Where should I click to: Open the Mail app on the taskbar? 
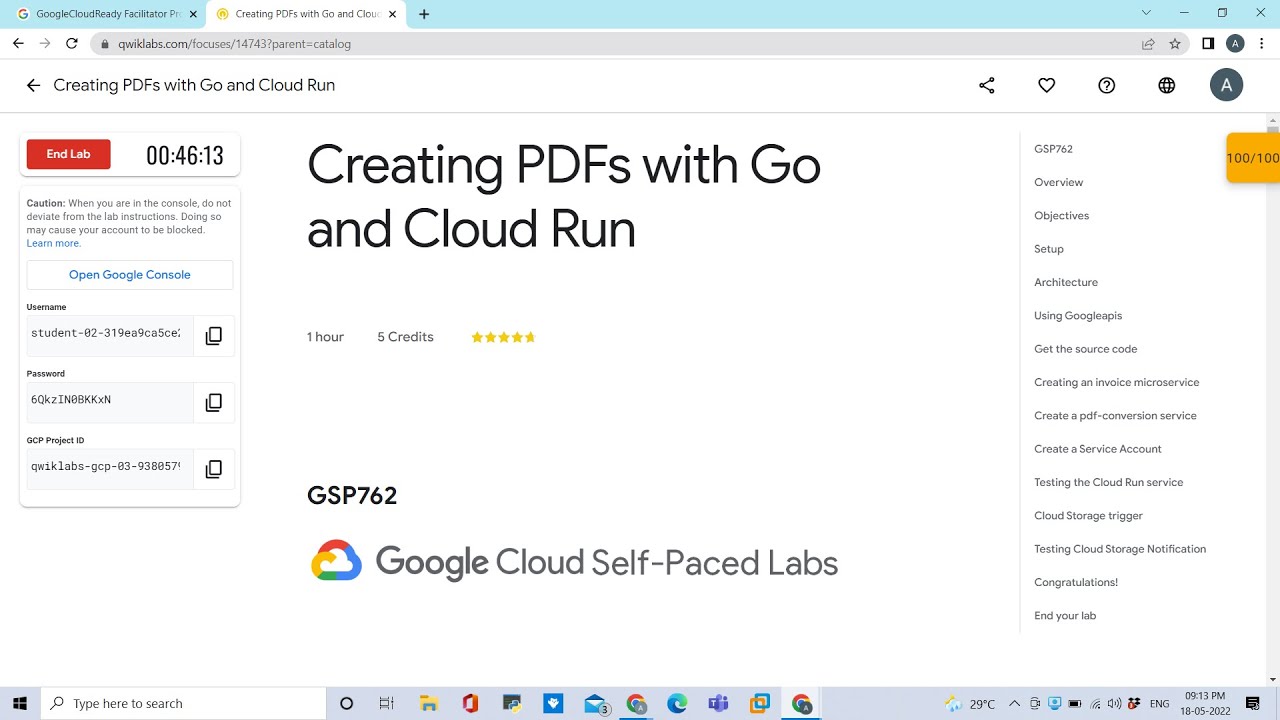(x=596, y=704)
